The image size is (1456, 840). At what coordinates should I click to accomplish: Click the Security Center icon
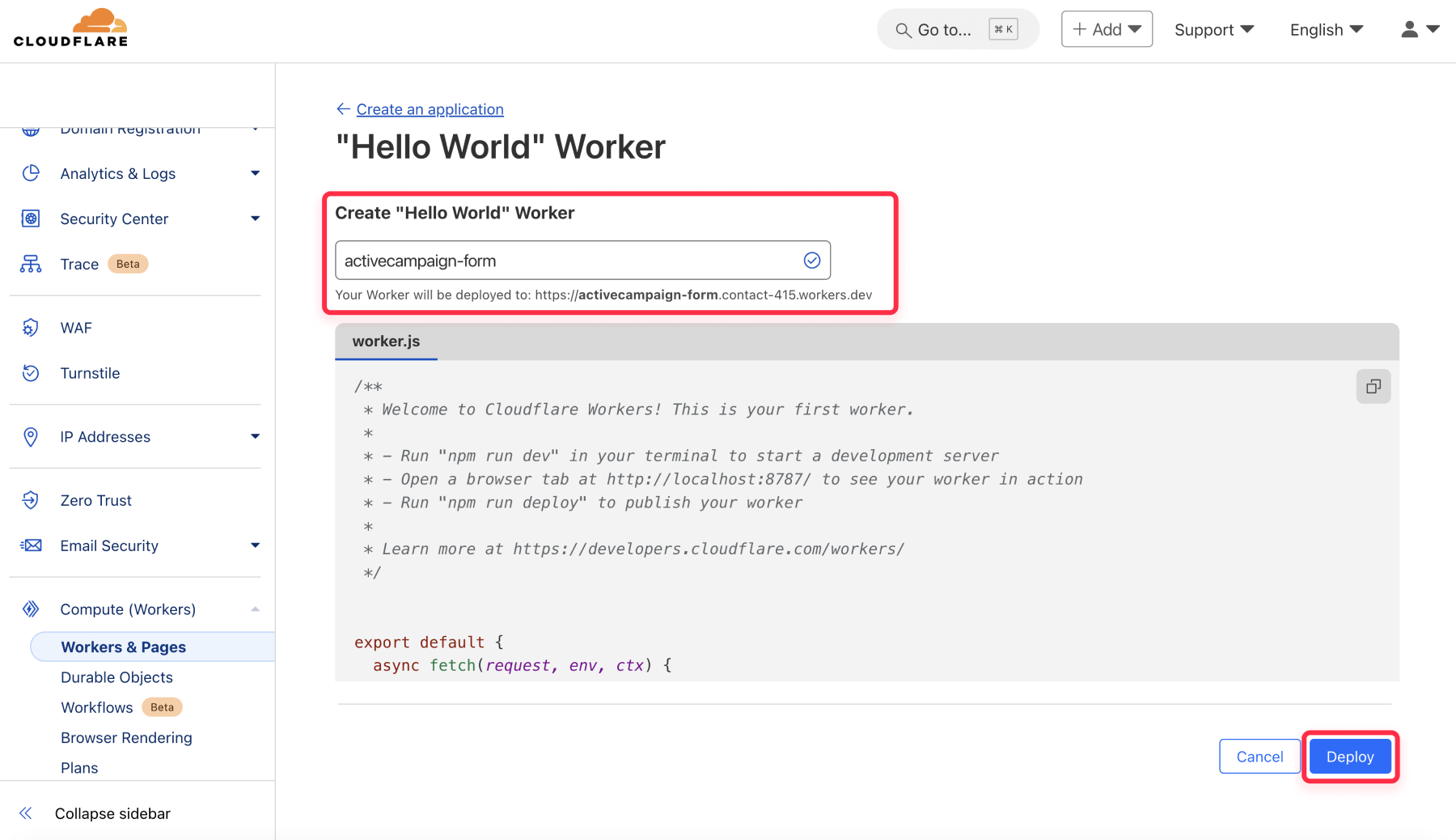[x=31, y=218]
